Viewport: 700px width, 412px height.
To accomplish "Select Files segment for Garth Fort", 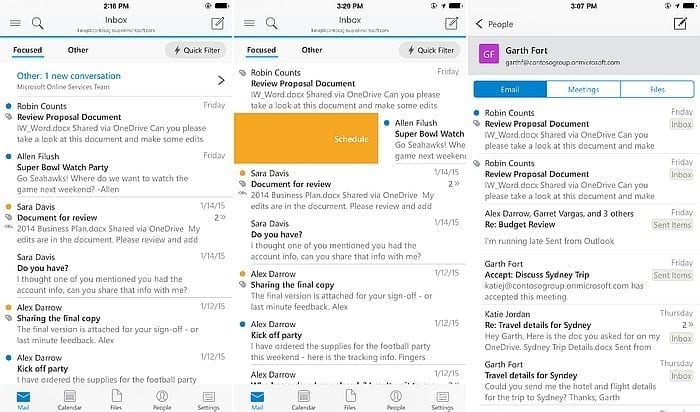I will tap(657, 89).
